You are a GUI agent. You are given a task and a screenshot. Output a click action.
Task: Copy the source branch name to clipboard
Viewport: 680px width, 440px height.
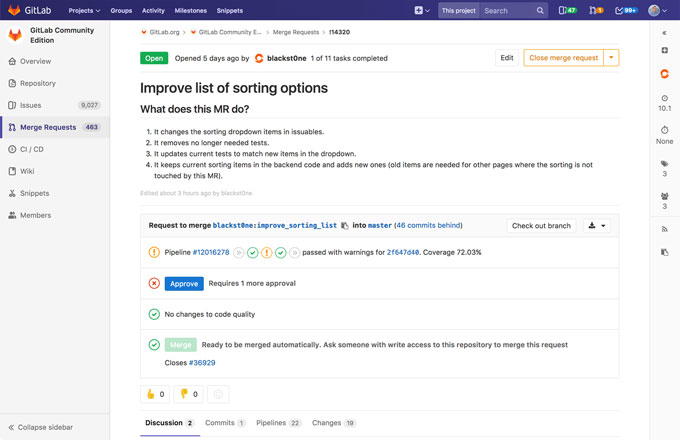345,226
